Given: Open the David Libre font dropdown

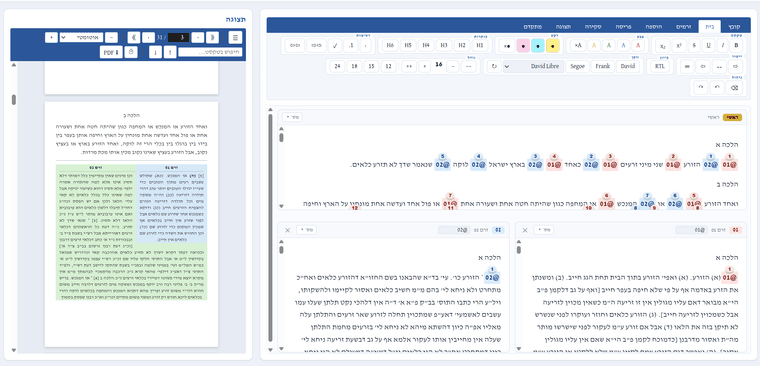Looking at the screenshot, I should point(534,66).
